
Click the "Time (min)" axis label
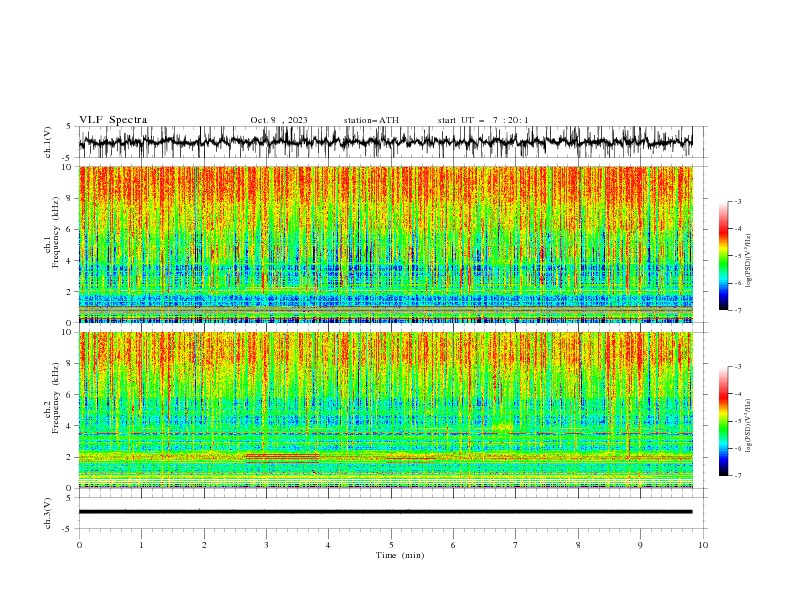[400, 555]
